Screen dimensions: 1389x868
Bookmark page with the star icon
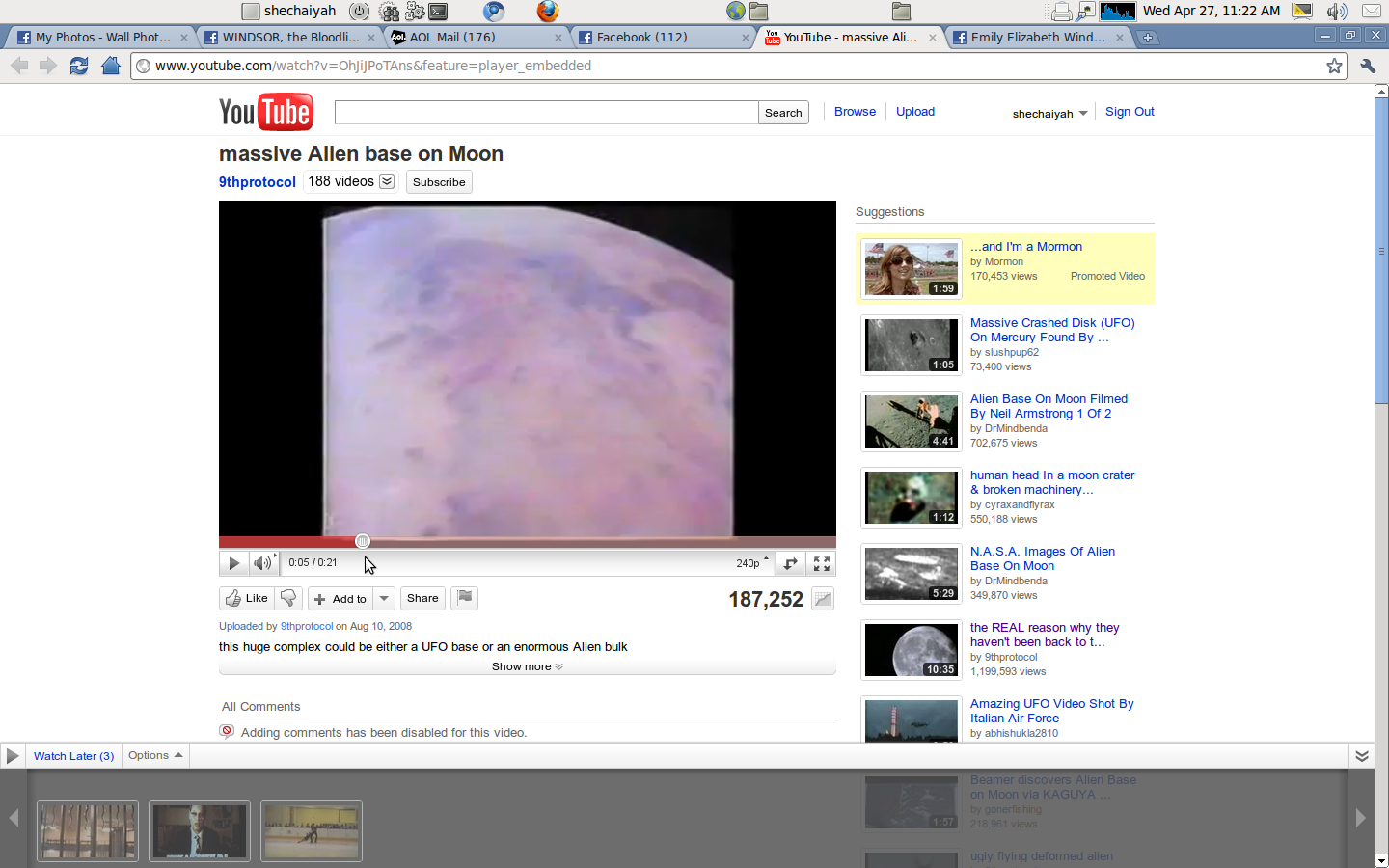click(1334, 66)
